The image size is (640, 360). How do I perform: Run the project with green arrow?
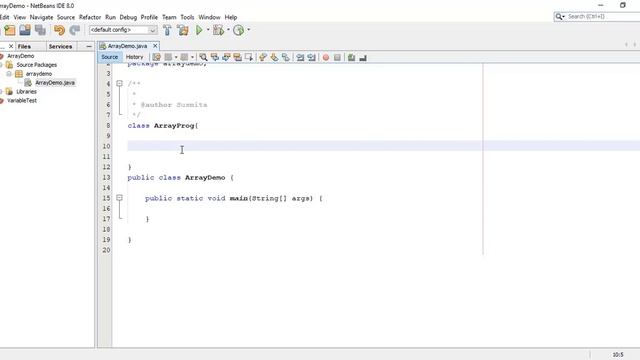tap(199, 30)
